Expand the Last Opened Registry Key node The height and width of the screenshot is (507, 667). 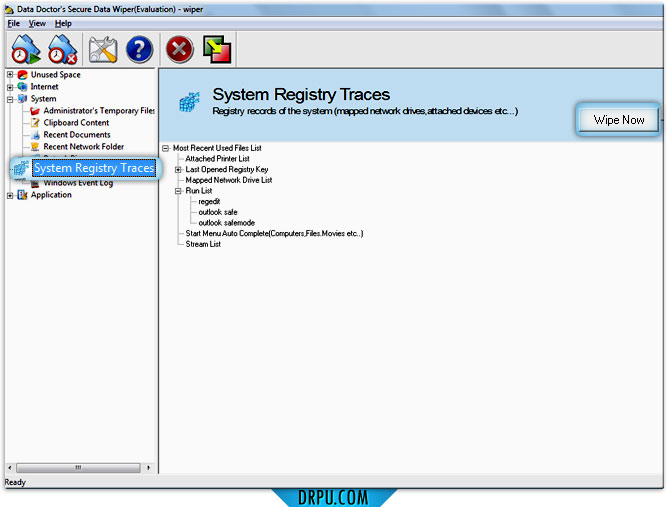click(x=178, y=170)
